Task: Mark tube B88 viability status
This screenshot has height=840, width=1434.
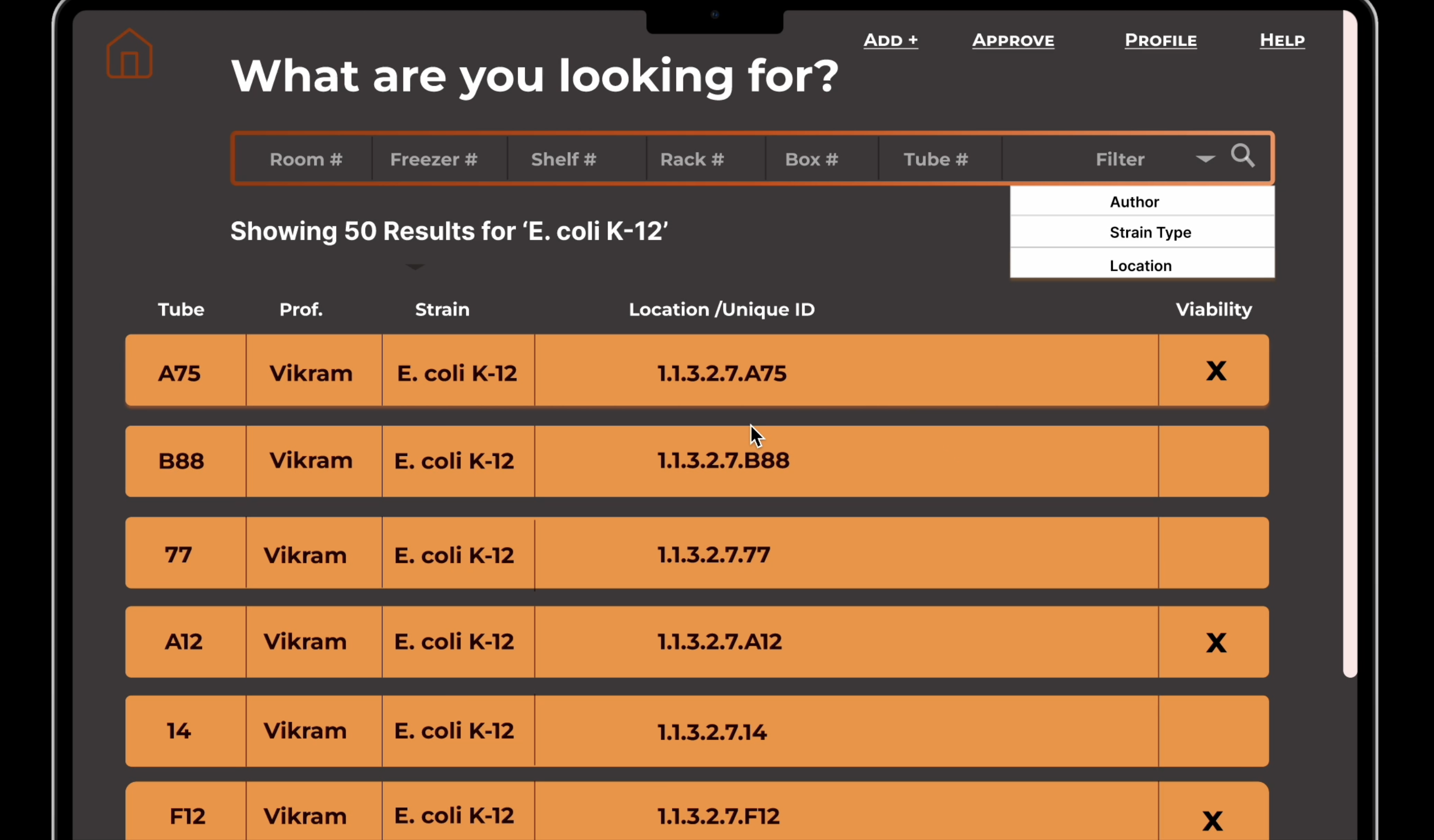Action: coord(1216,461)
